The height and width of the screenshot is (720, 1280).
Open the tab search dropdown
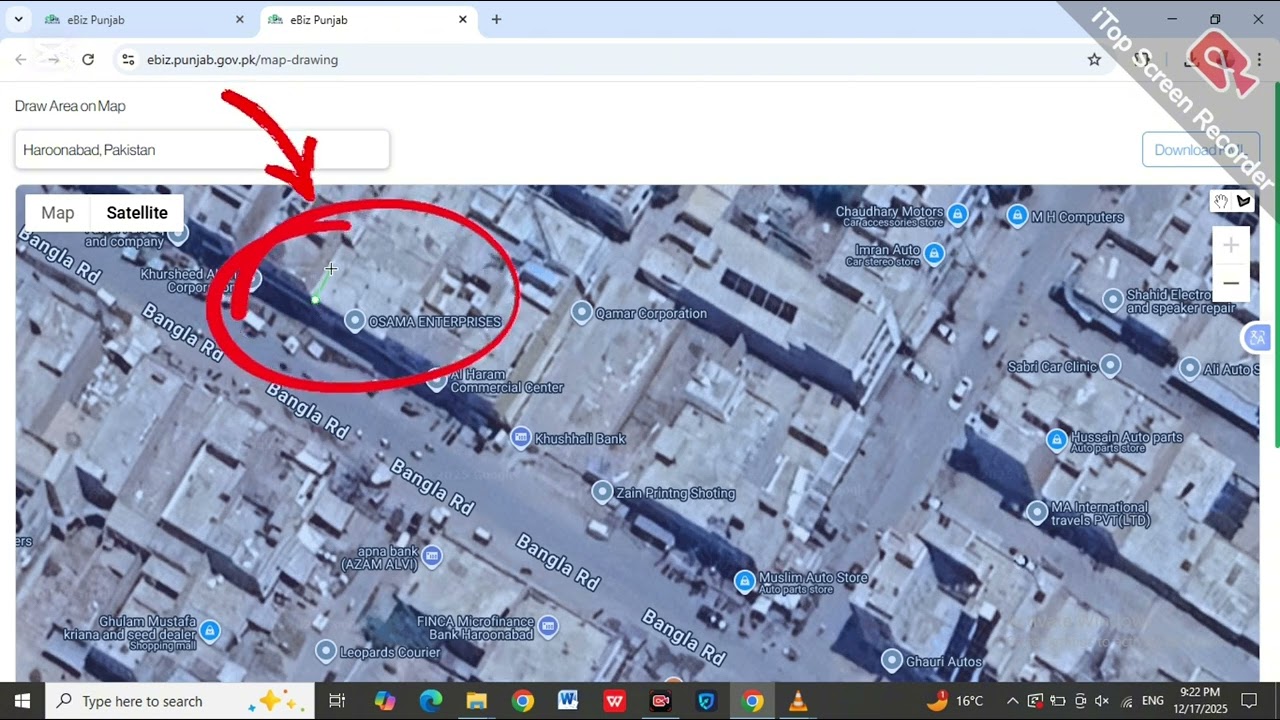(x=18, y=20)
